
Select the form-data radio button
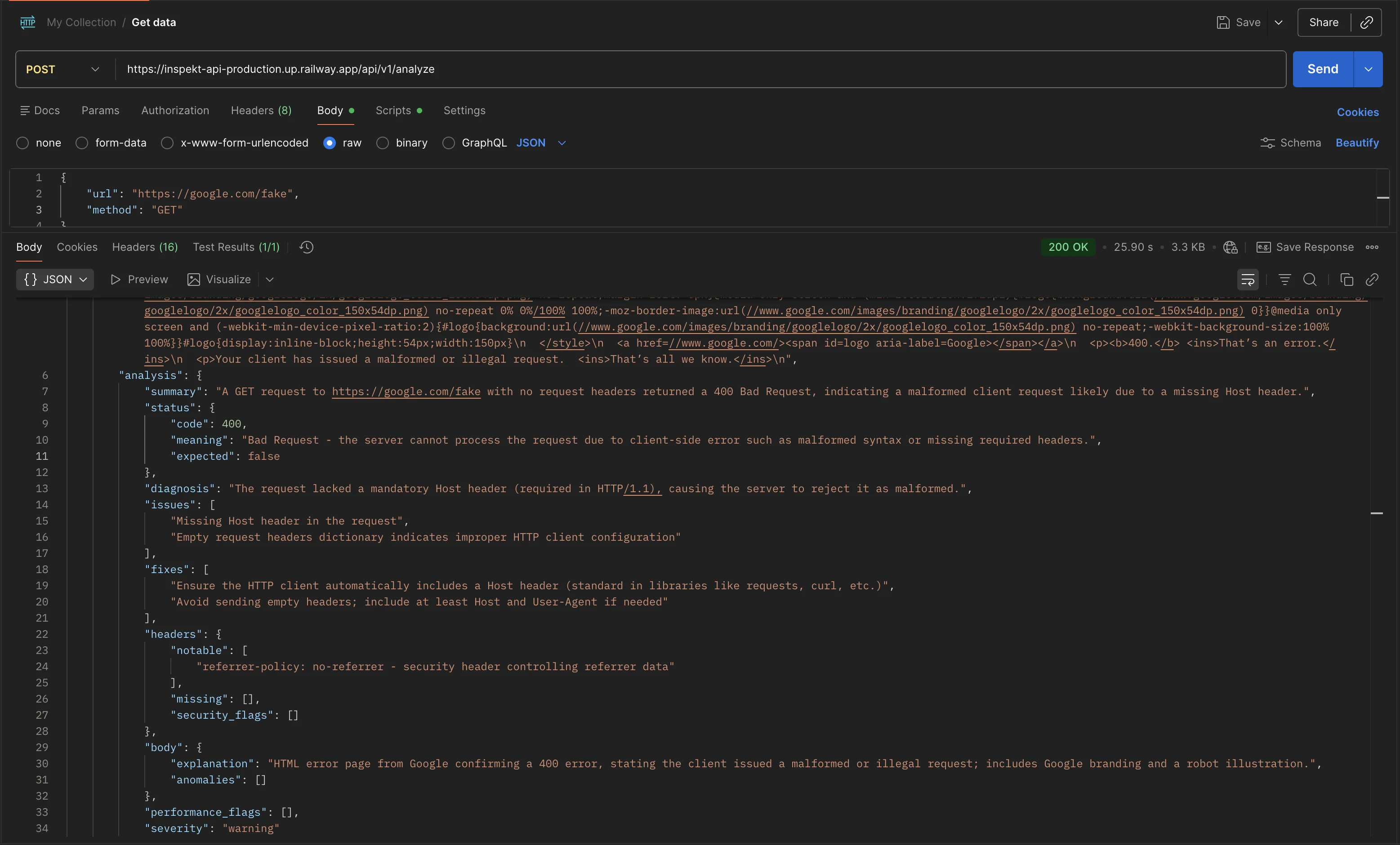(82, 143)
